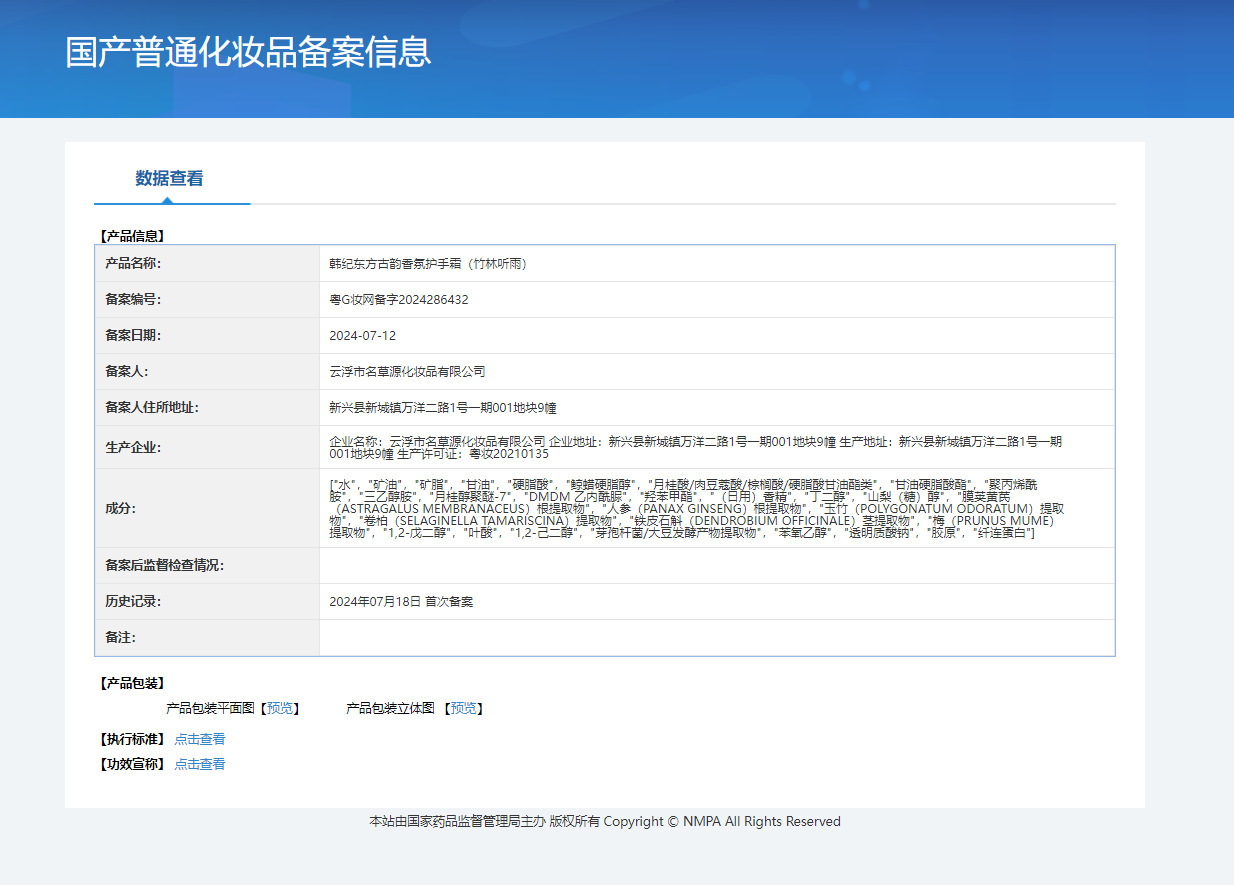Open the 数据查看 tab
Viewport: 1234px width, 885px height.
169,179
